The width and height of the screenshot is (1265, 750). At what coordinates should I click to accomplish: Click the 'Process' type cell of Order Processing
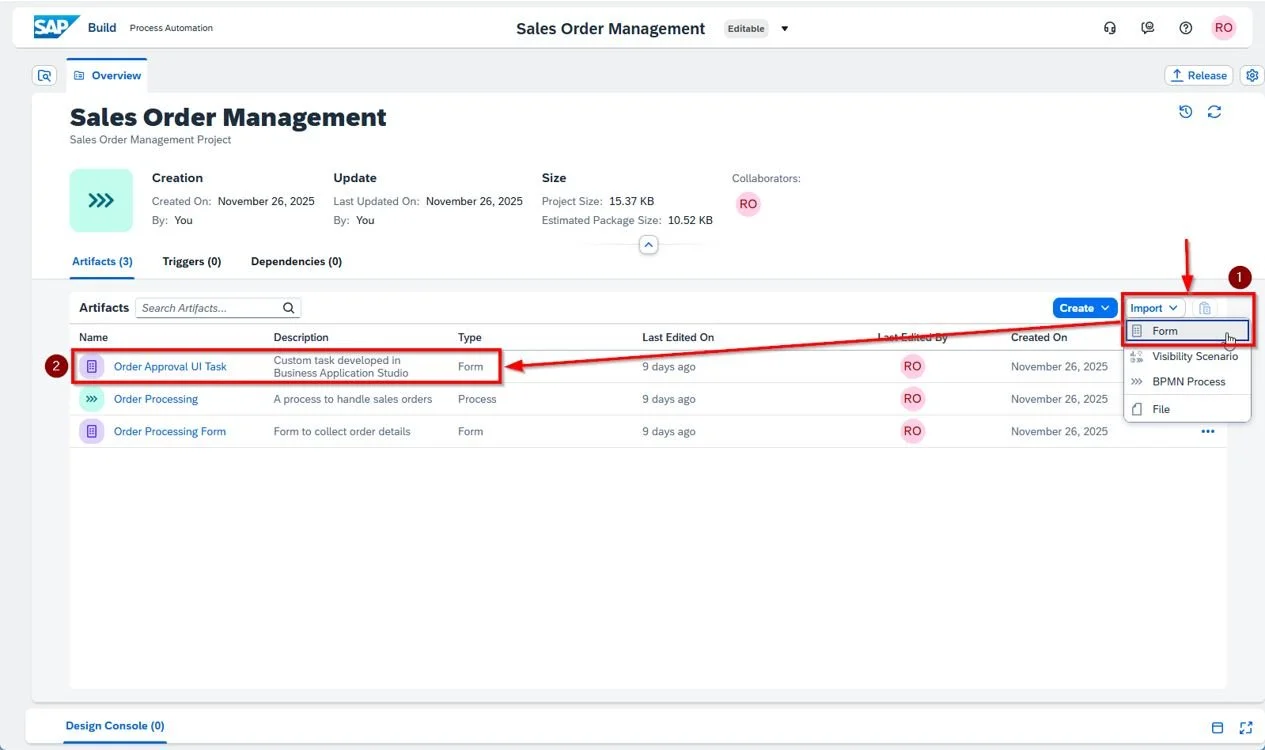[x=477, y=399]
